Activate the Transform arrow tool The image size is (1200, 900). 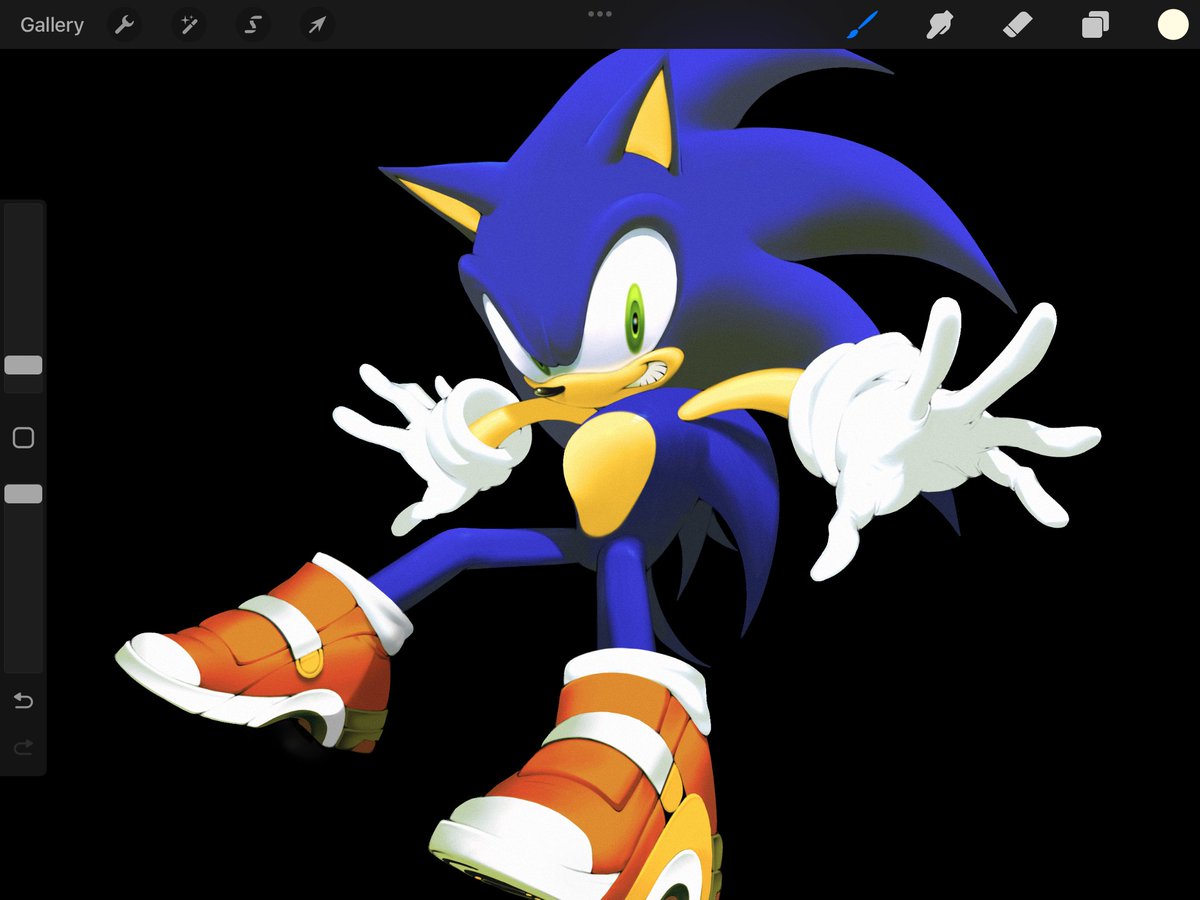coord(316,25)
